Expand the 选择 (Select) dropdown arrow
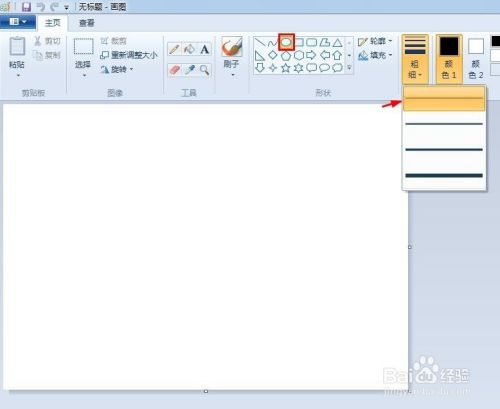Screen dimensions: 500x409 84,76
